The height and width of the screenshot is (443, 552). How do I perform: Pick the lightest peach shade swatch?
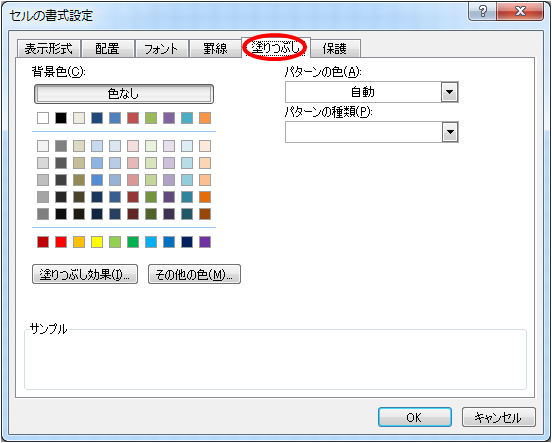[x=205, y=146]
